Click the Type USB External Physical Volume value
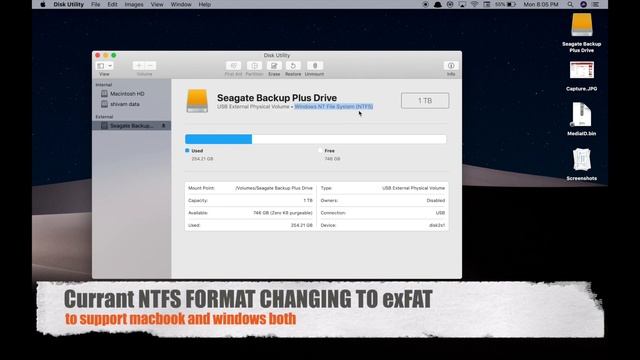Viewport: 640px width, 360px height. coord(413,188)
